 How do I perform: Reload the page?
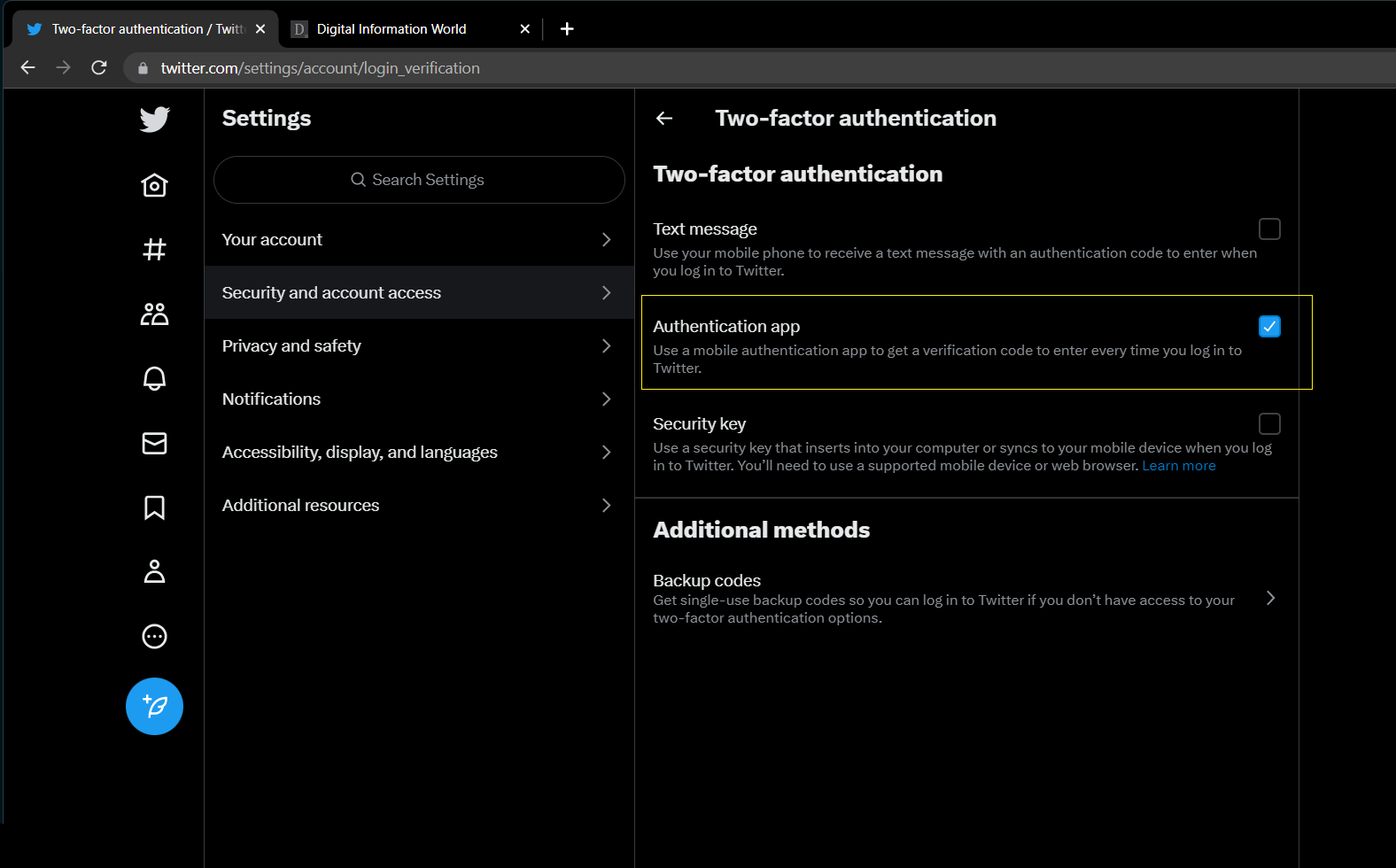tap(99, 67)
